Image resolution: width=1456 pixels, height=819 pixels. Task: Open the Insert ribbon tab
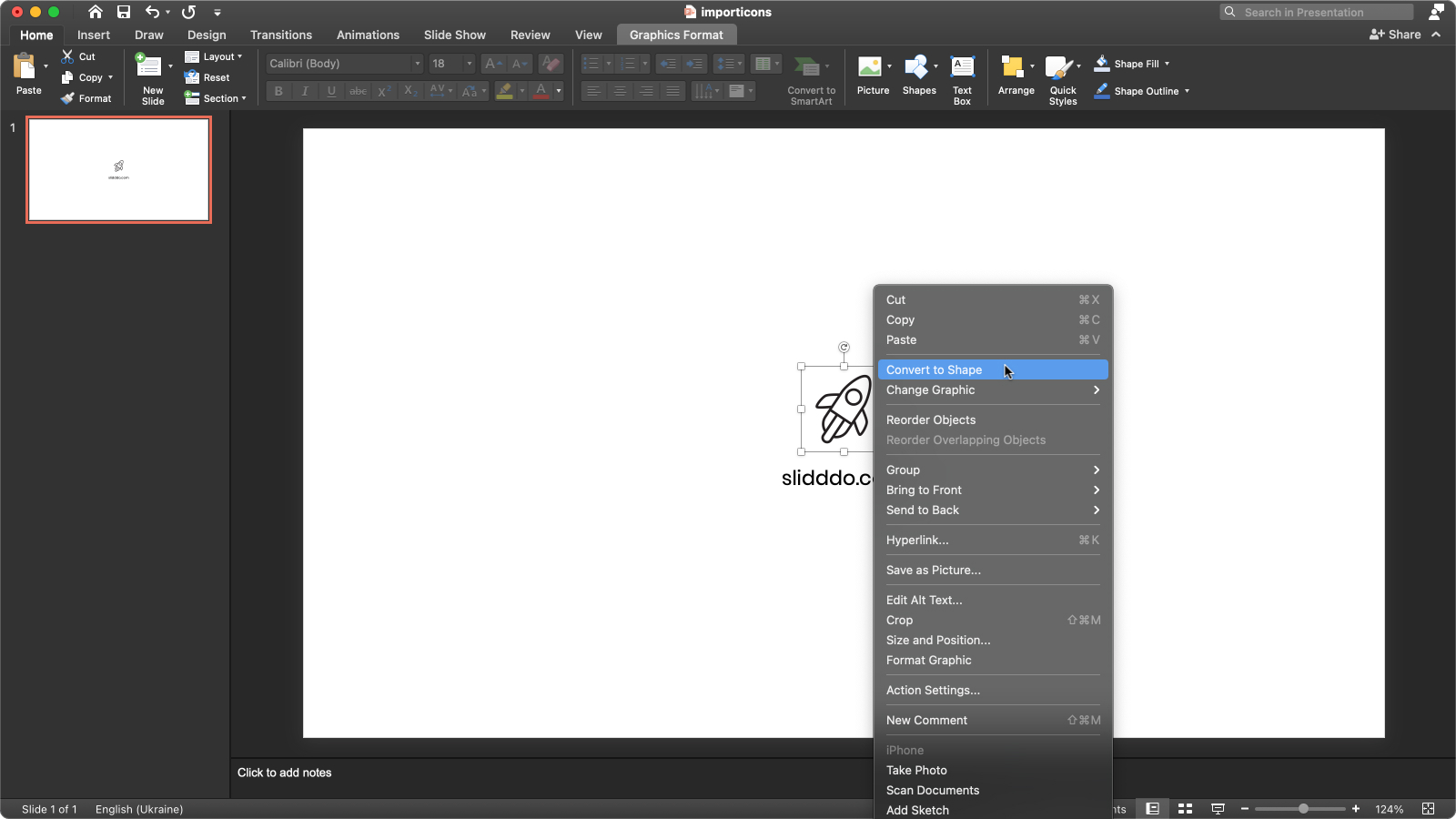click(94, 35)
